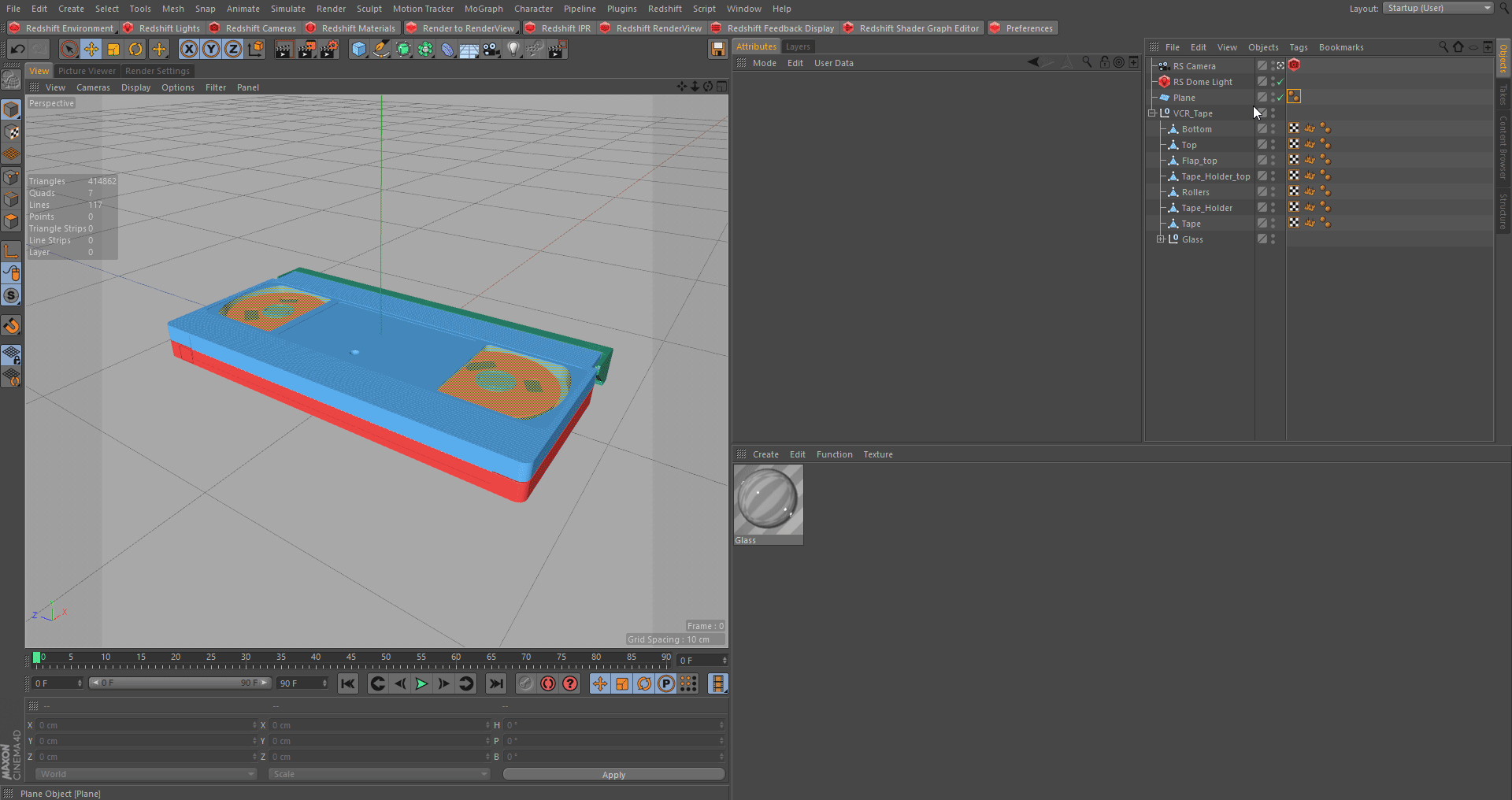1512x800 pixels.
Task: Toggle visibility dots for Rollers object
Action: (1273, 192)
